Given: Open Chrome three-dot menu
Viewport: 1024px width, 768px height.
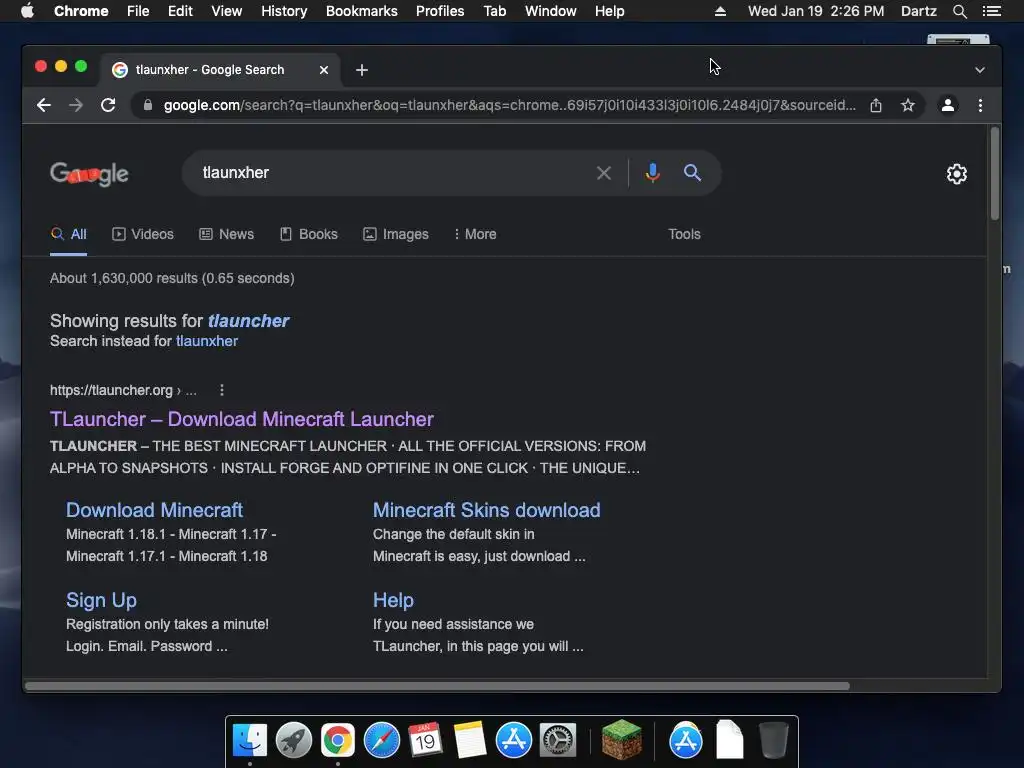Looking at the screenshot, I should point(980,105).
